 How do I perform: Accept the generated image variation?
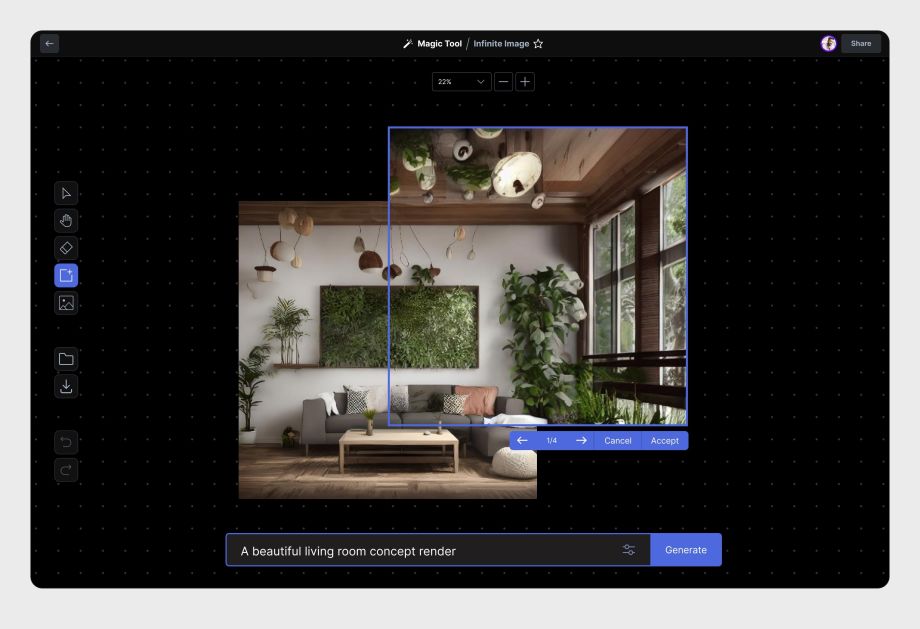[664, 441]
